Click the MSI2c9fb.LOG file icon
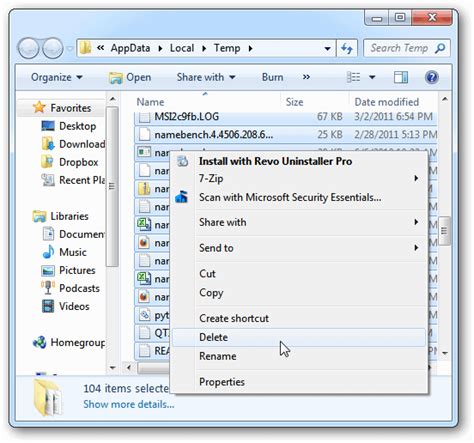The image size is (474, 443). pyautogui.click(x=144, y=117)
